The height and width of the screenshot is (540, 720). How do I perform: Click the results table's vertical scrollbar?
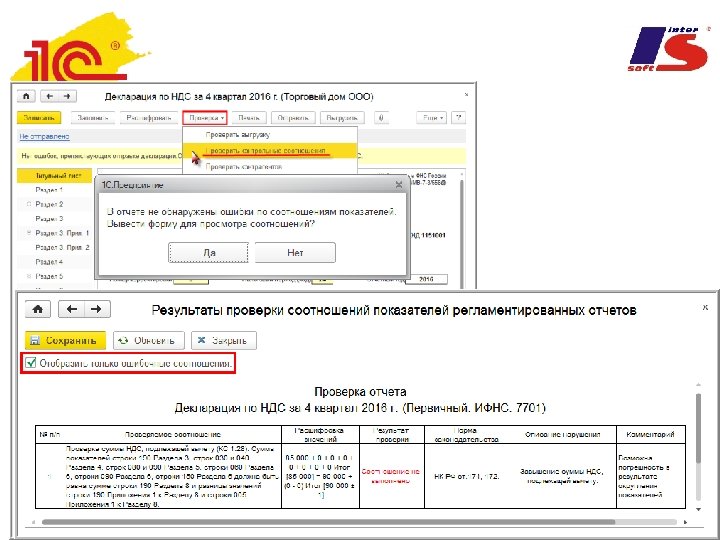pos(698,427)
